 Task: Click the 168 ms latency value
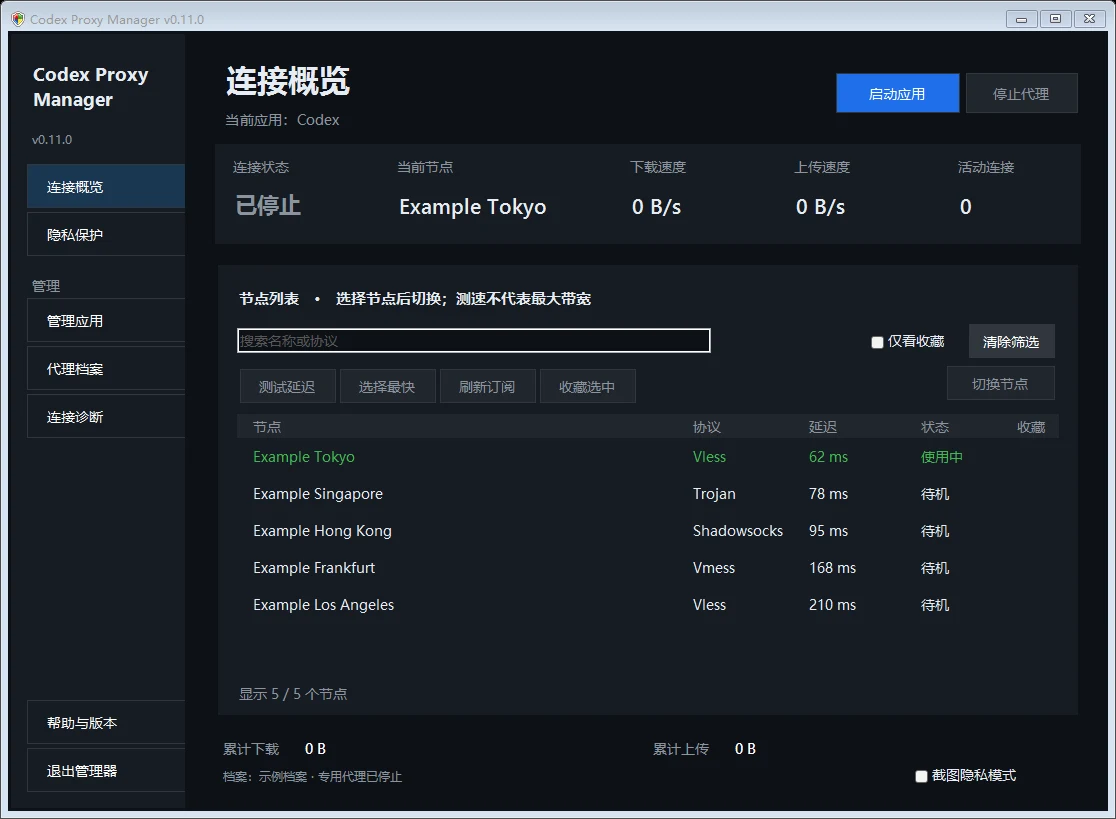833,568
